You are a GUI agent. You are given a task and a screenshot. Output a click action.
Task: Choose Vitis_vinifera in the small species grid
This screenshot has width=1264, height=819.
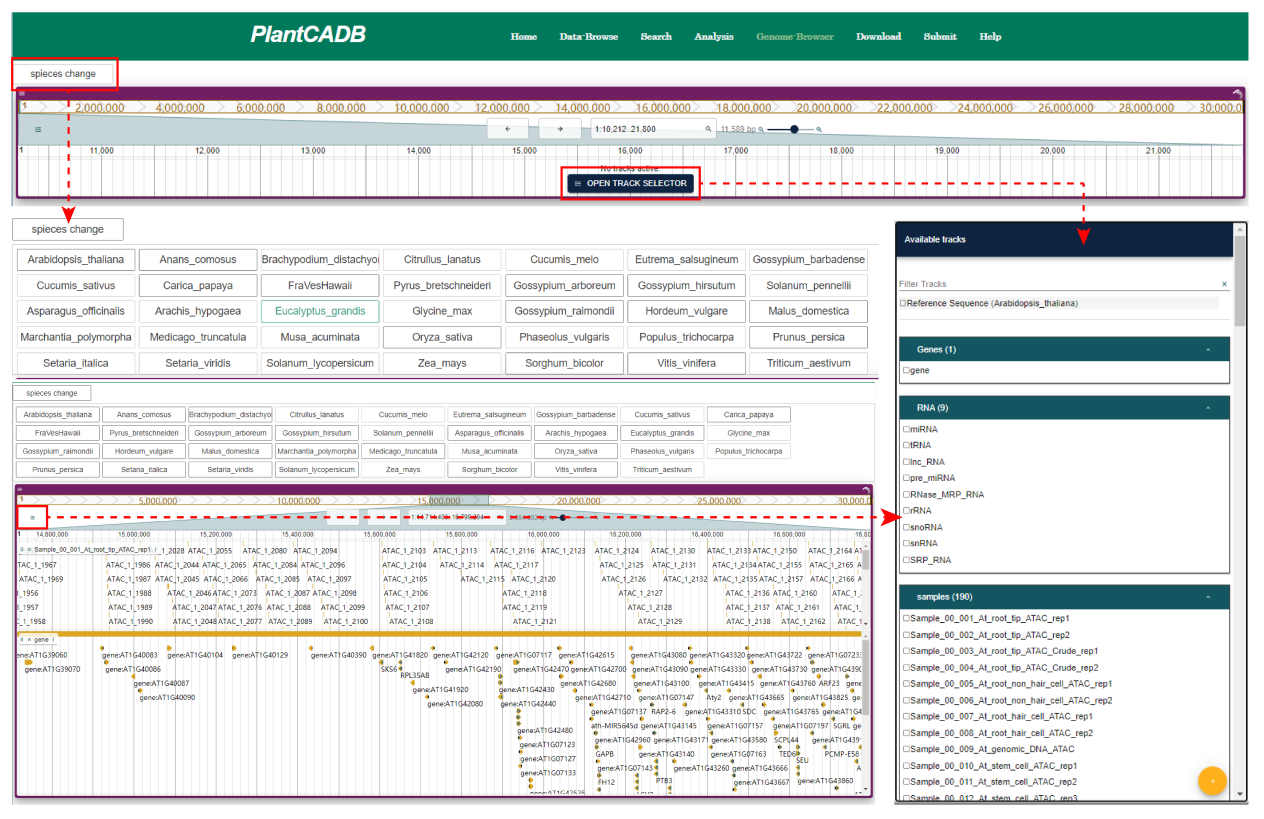coord(576,470)
